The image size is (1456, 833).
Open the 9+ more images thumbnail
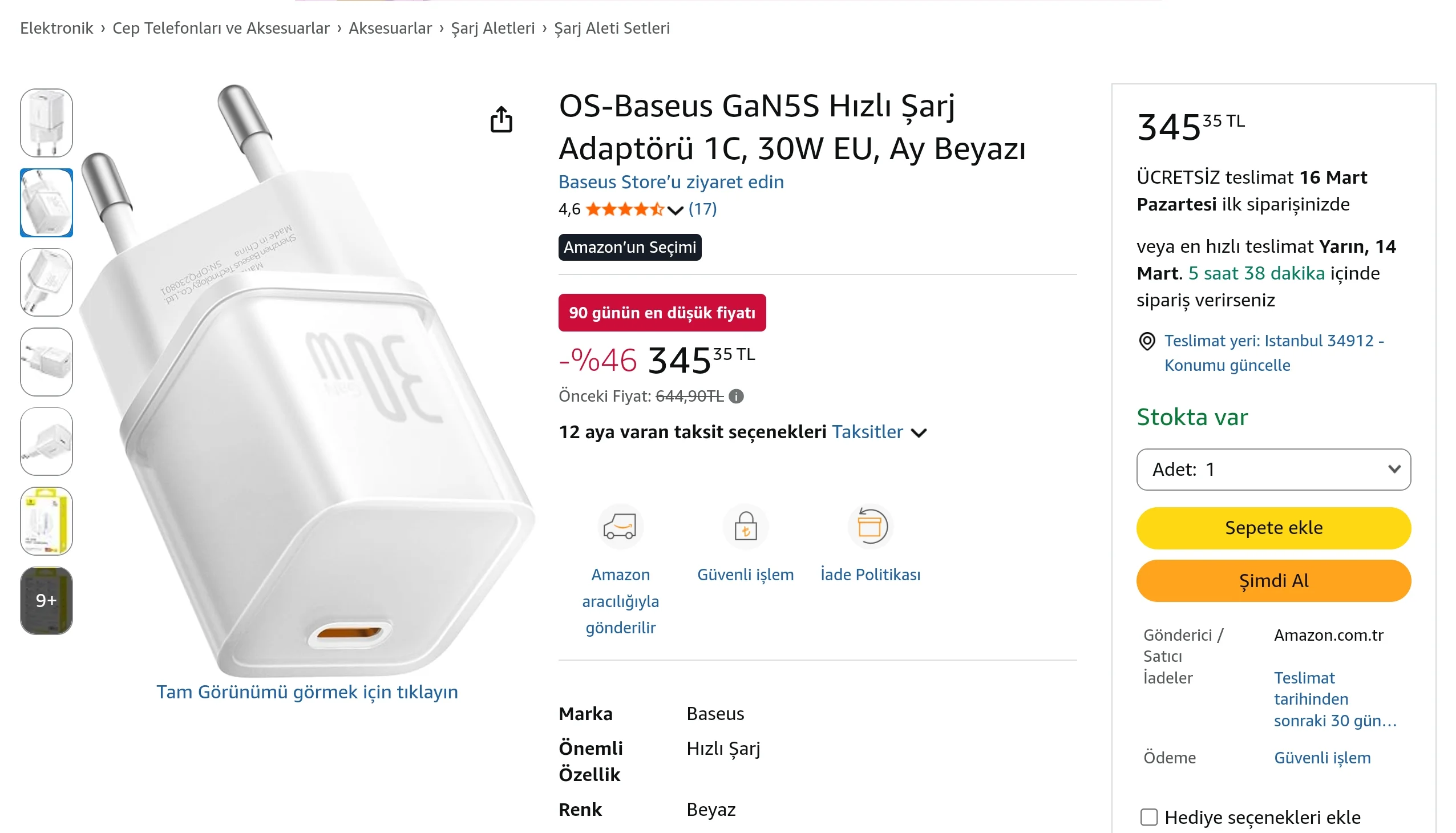tap(46, 600)
